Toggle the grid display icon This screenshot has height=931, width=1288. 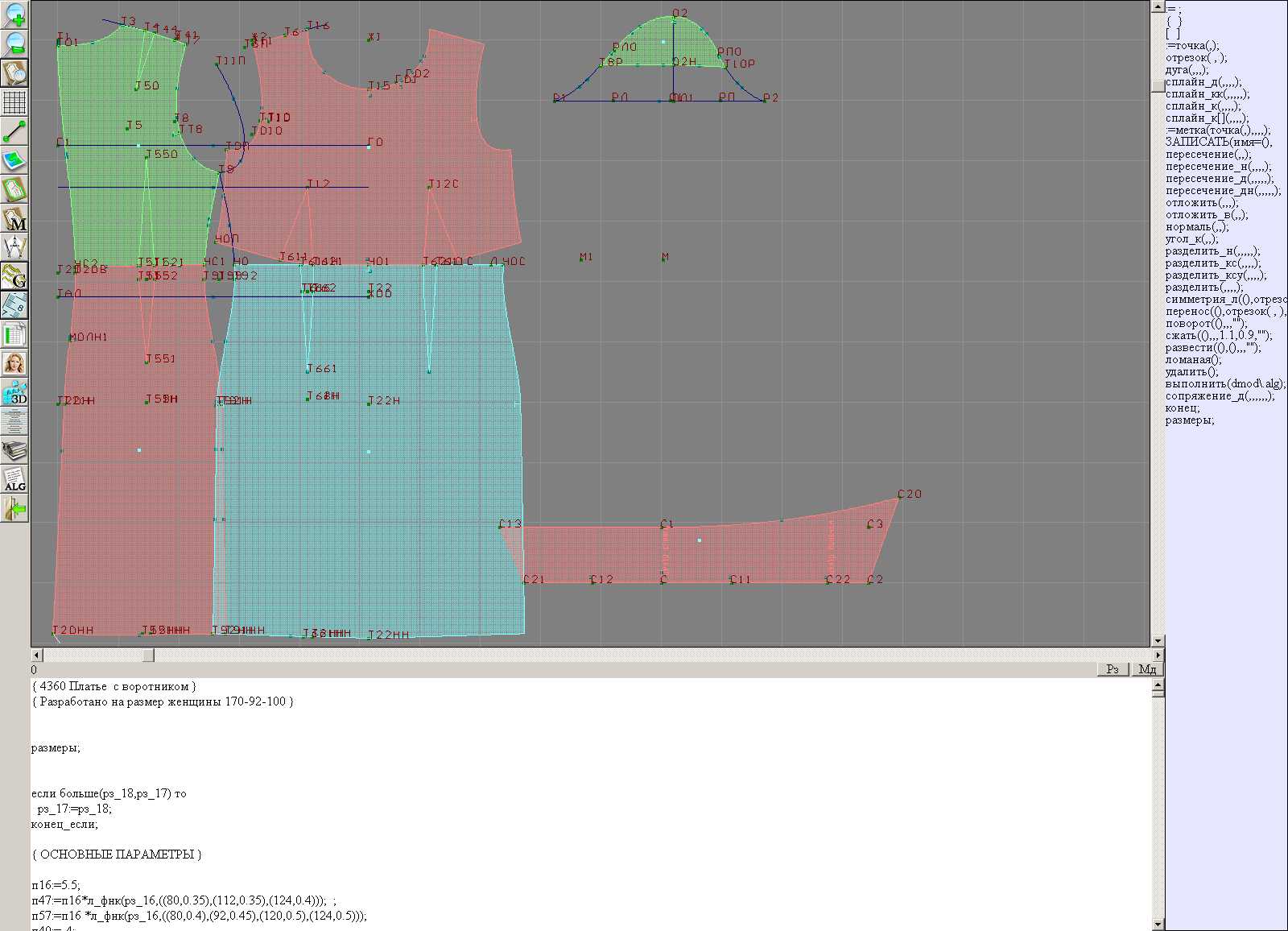tap(14, 102)
